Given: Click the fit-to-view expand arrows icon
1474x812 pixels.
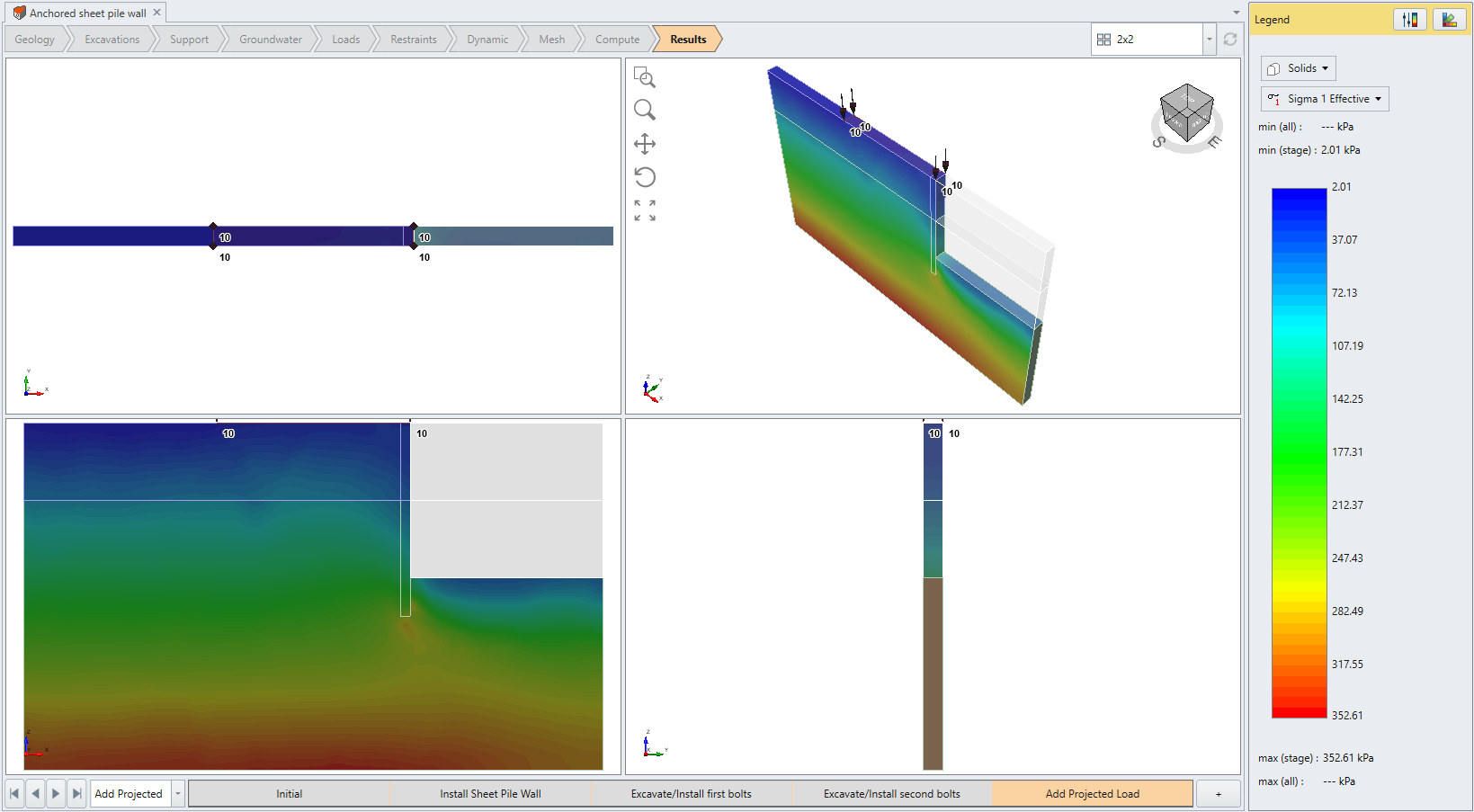Looking at the screenshot, I should coord(645,210).
